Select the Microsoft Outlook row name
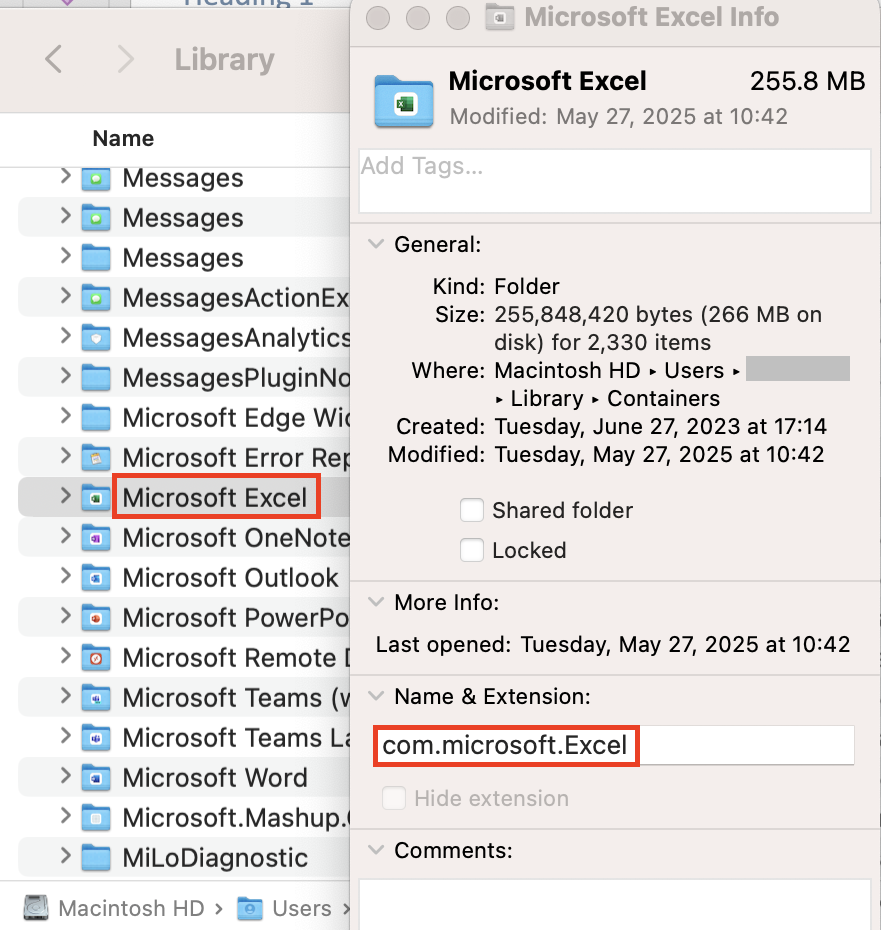This screenshot has width=881, height=930. coord(230,578)
